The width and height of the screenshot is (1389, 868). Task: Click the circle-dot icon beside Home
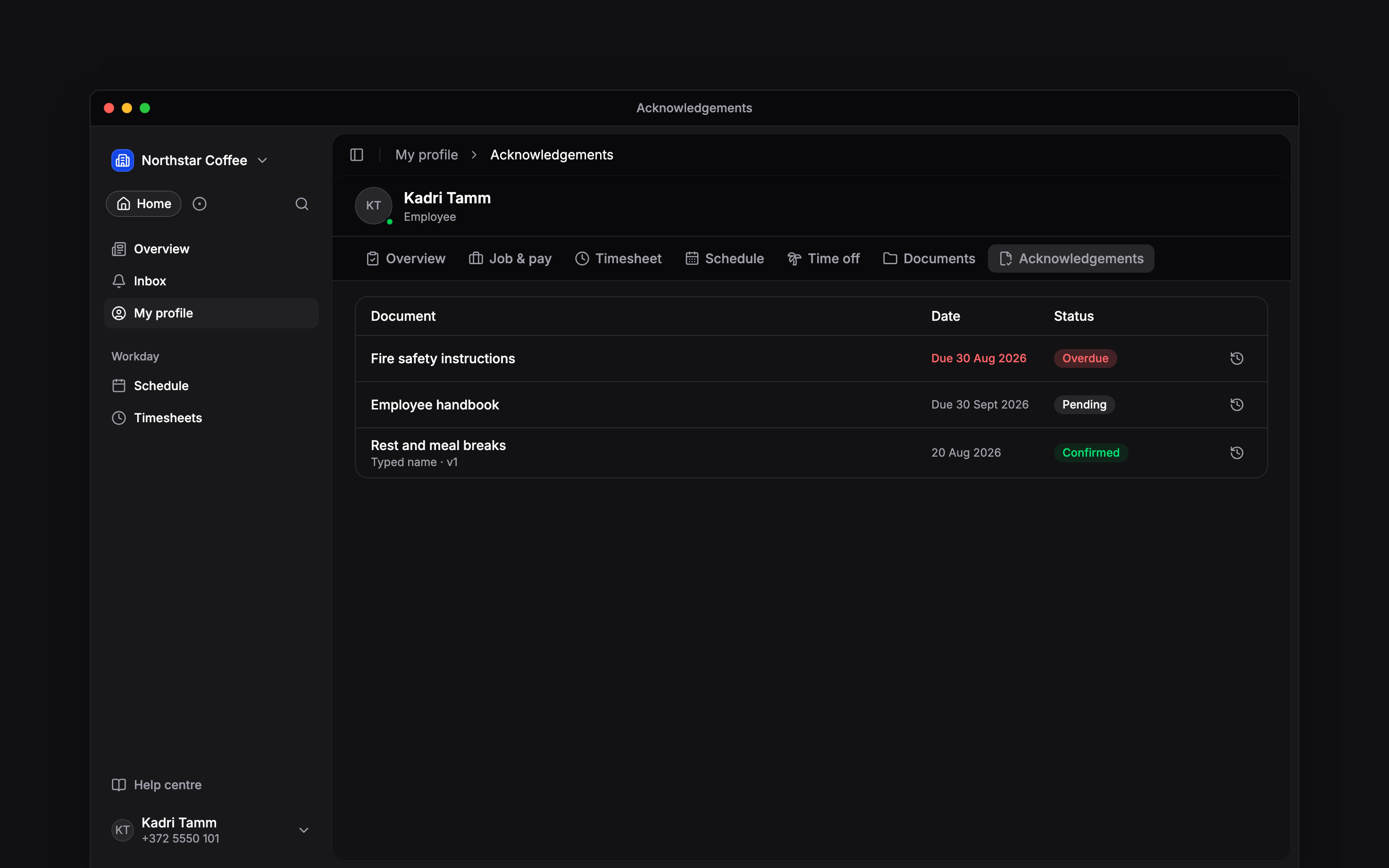pyautogui.click(x=199, y=204)
